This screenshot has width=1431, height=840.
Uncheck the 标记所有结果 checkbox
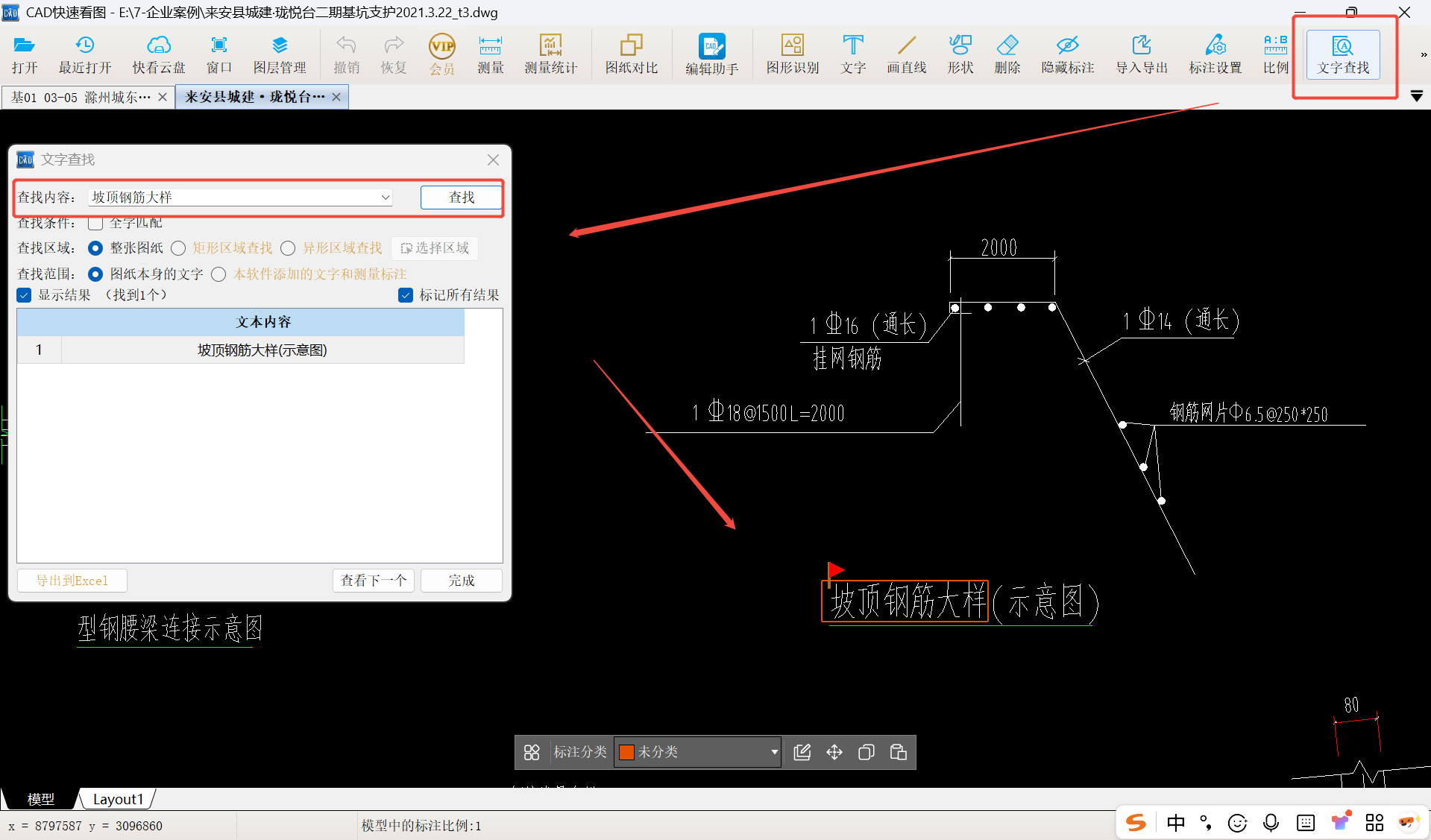click(406, 295)
